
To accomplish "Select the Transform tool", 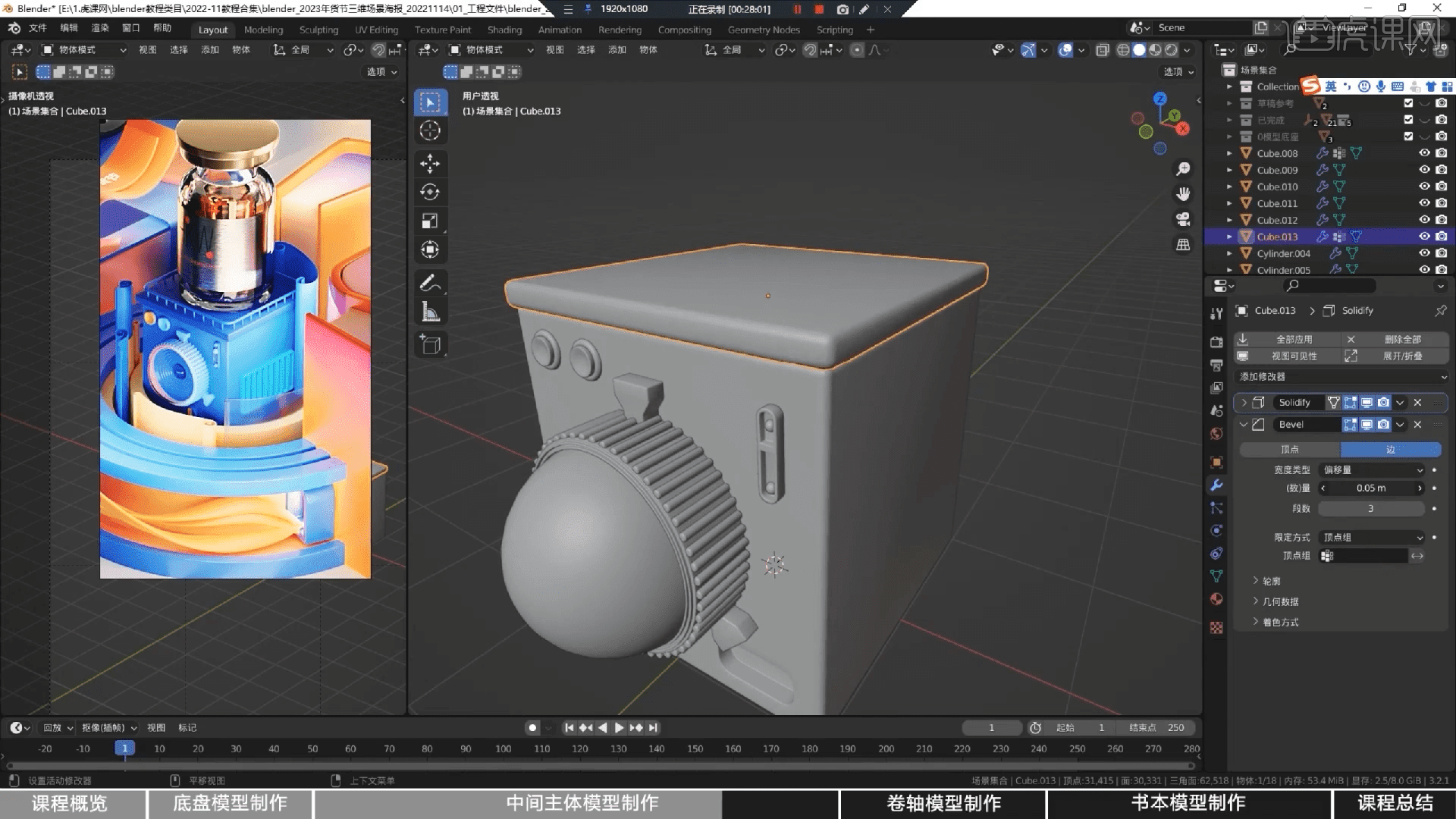I will [430, 249].
